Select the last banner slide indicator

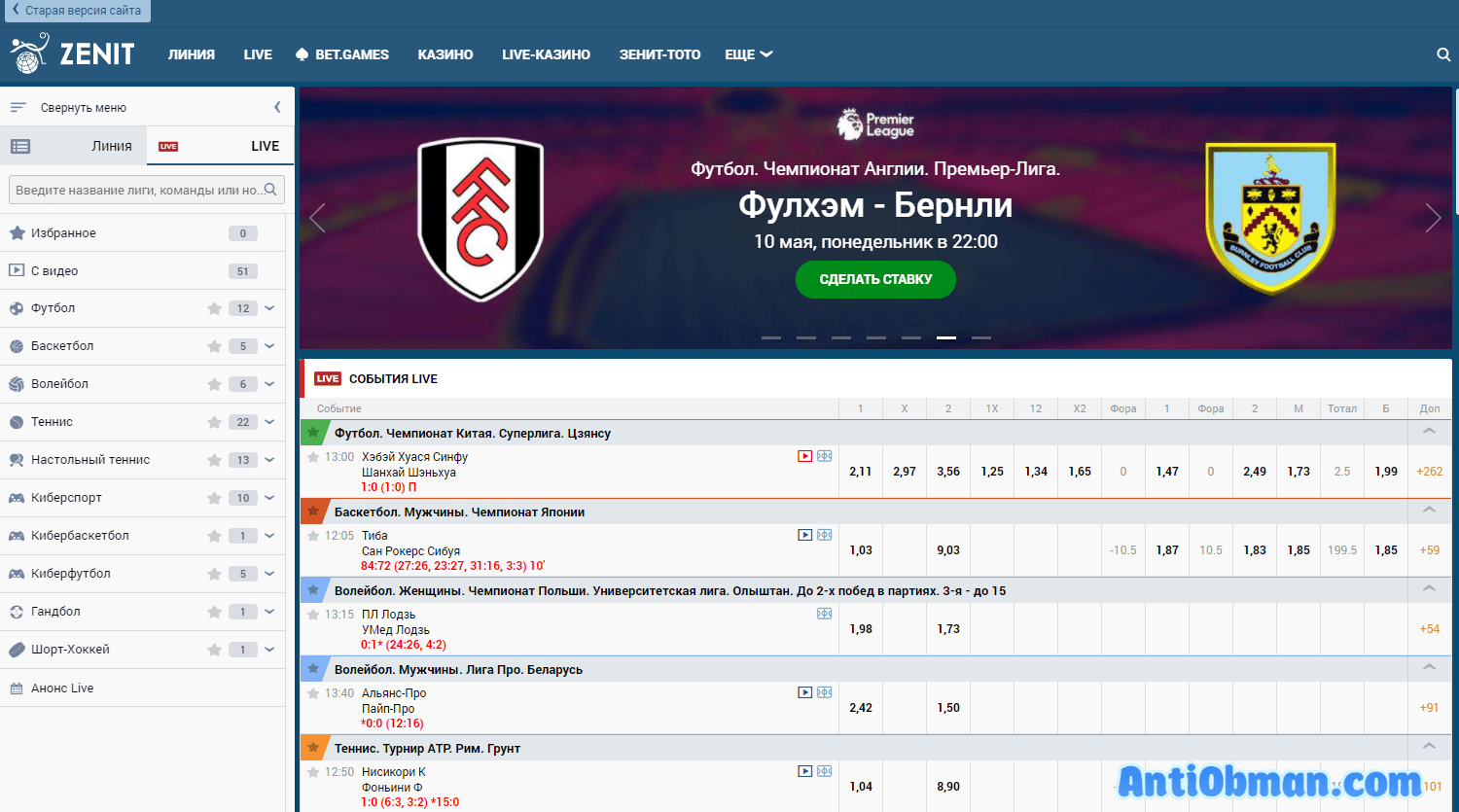click(981, 337)
